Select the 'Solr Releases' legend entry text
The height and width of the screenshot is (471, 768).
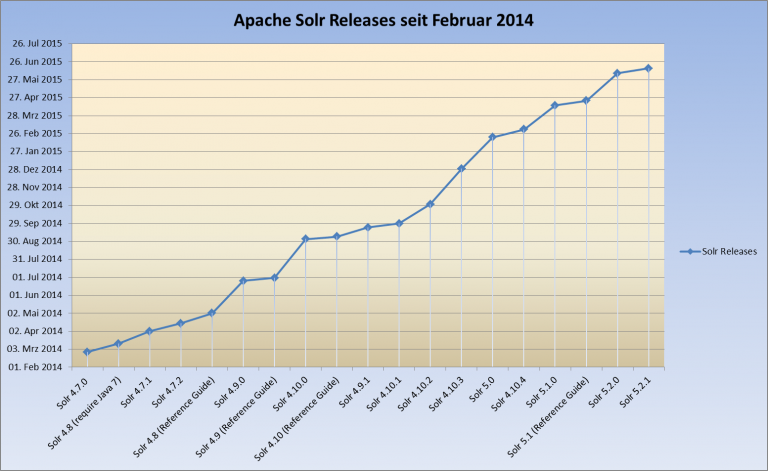(729, 252)
